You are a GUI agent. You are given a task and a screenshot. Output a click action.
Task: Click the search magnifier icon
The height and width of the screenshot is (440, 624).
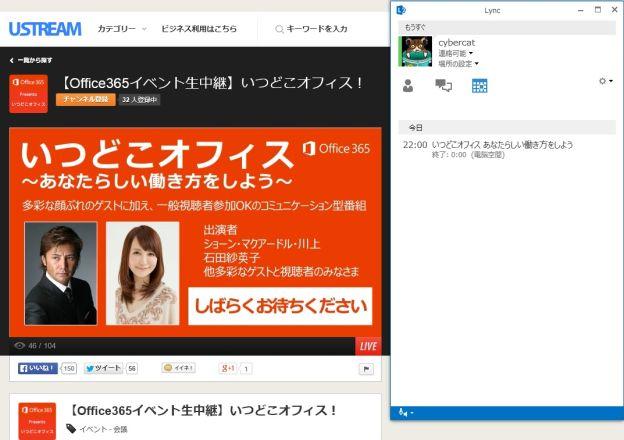coord(279,29)
